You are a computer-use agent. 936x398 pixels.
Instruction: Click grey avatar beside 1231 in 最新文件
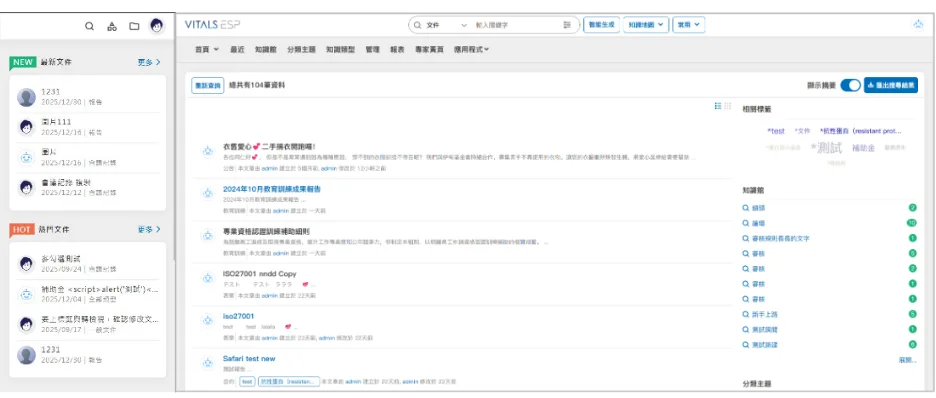(26, 97)
